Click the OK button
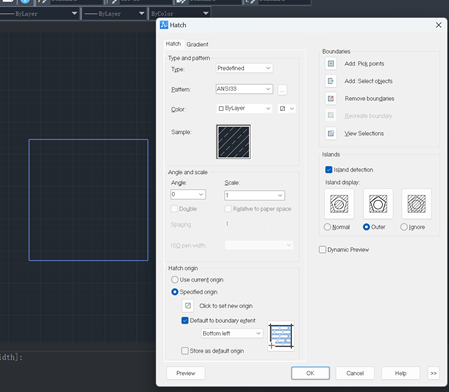 310,373
